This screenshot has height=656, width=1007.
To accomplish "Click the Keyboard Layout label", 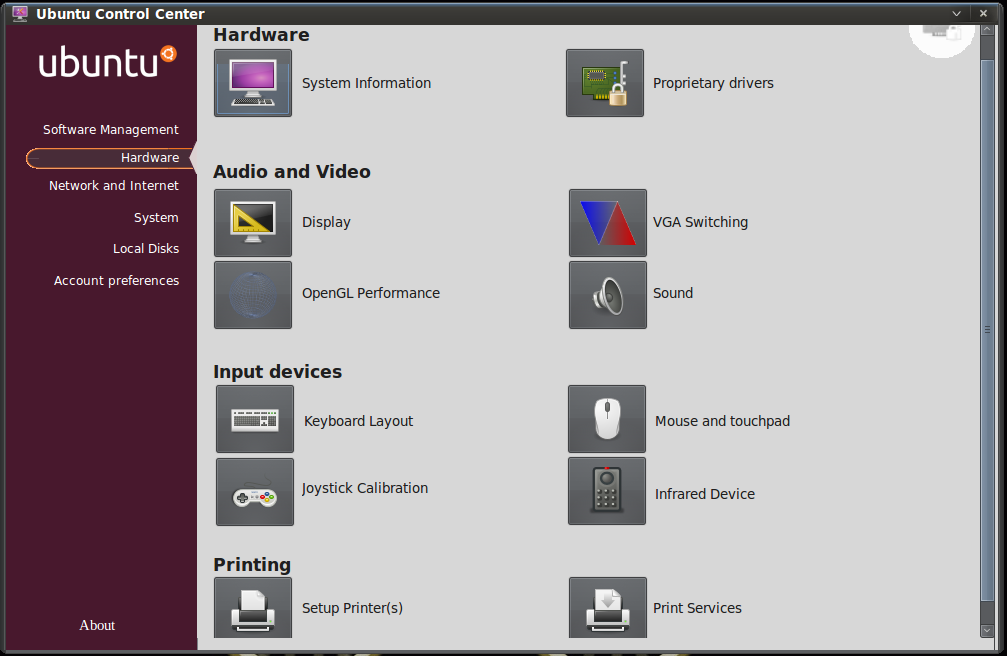I will pos(358,421).
